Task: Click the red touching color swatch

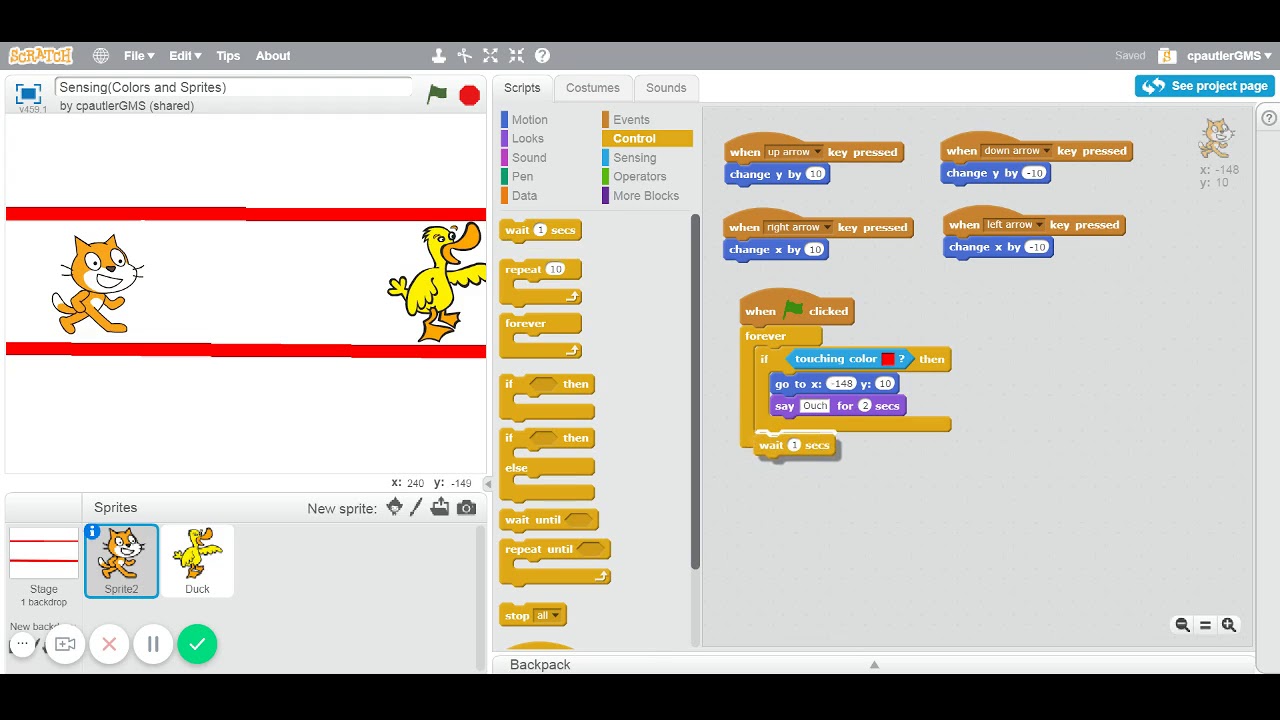Action: point(887,359)
